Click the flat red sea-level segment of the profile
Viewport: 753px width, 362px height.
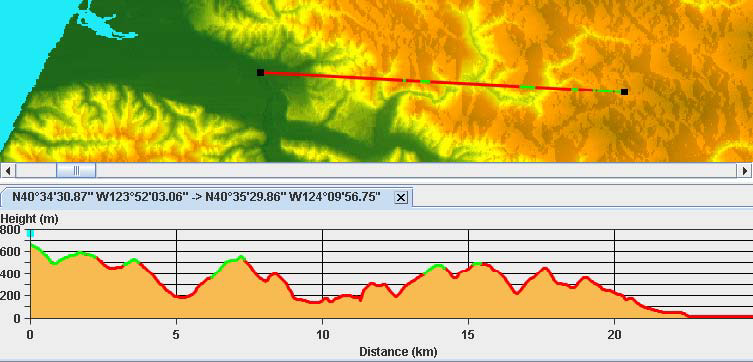720,316
